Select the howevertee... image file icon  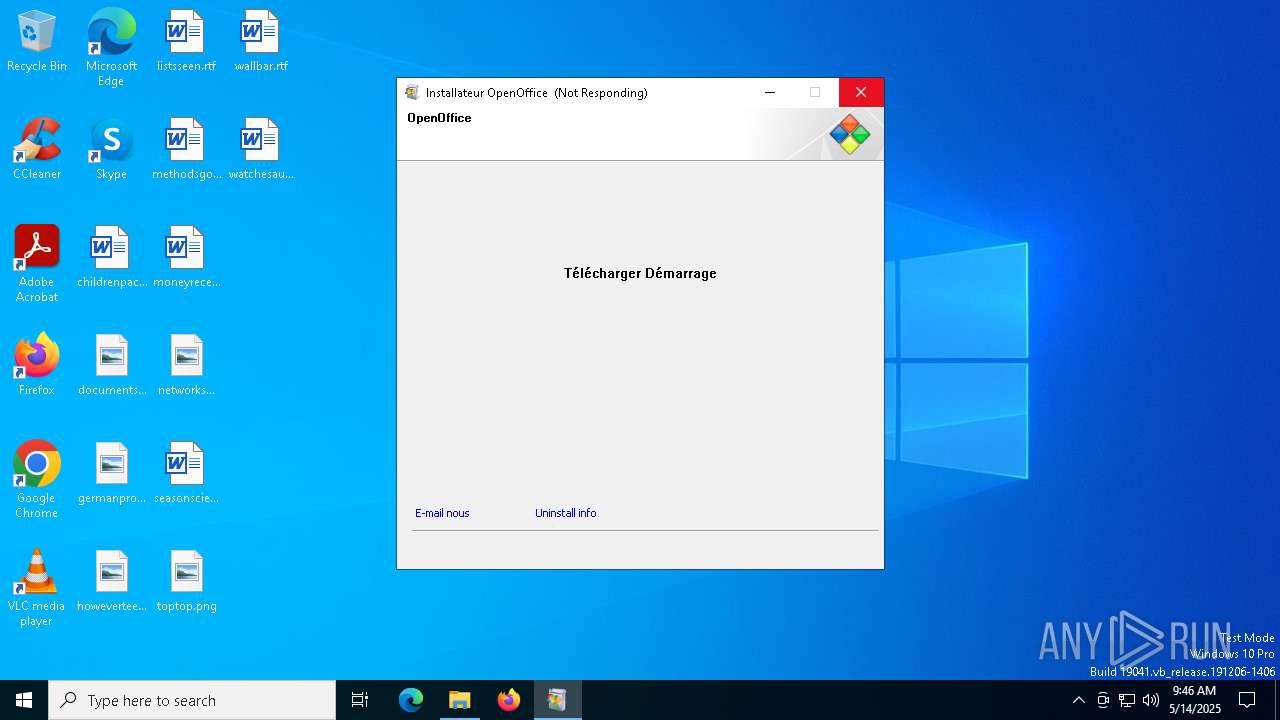111,582
